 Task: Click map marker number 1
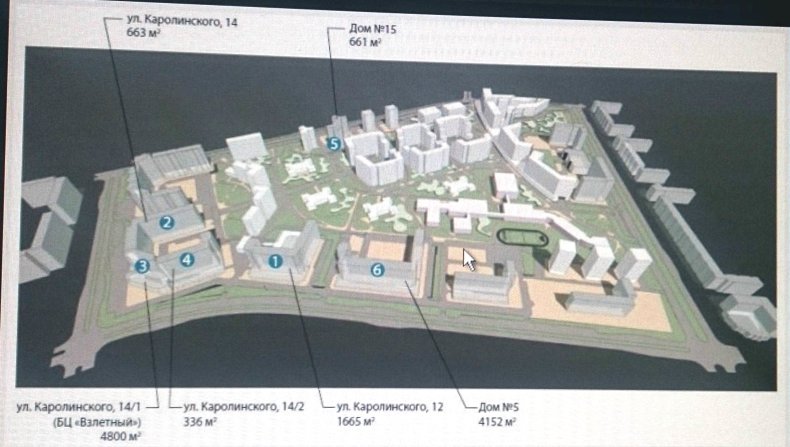(x=276, y=262)
